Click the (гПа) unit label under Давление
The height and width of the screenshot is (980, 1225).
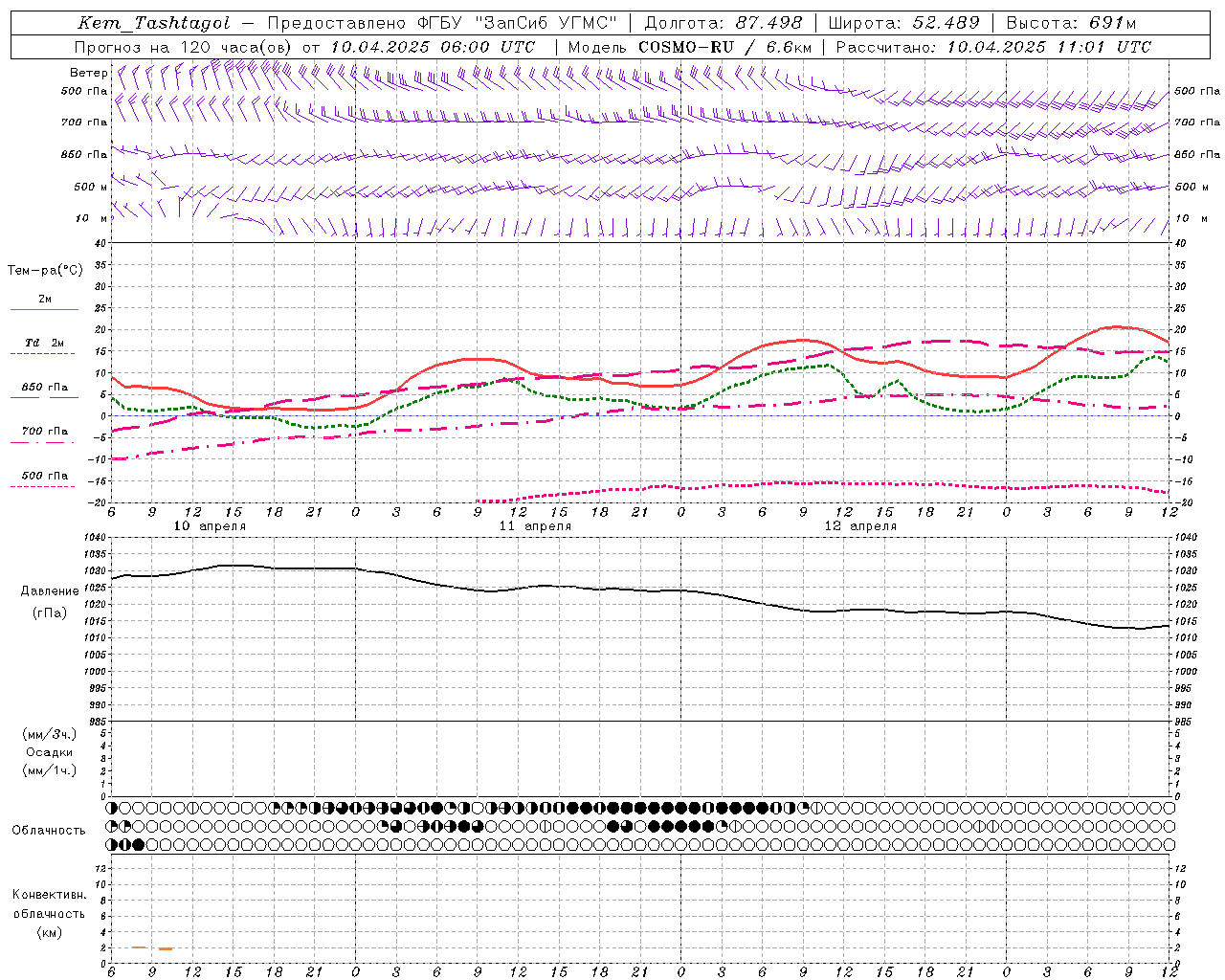tap(50, 613)
